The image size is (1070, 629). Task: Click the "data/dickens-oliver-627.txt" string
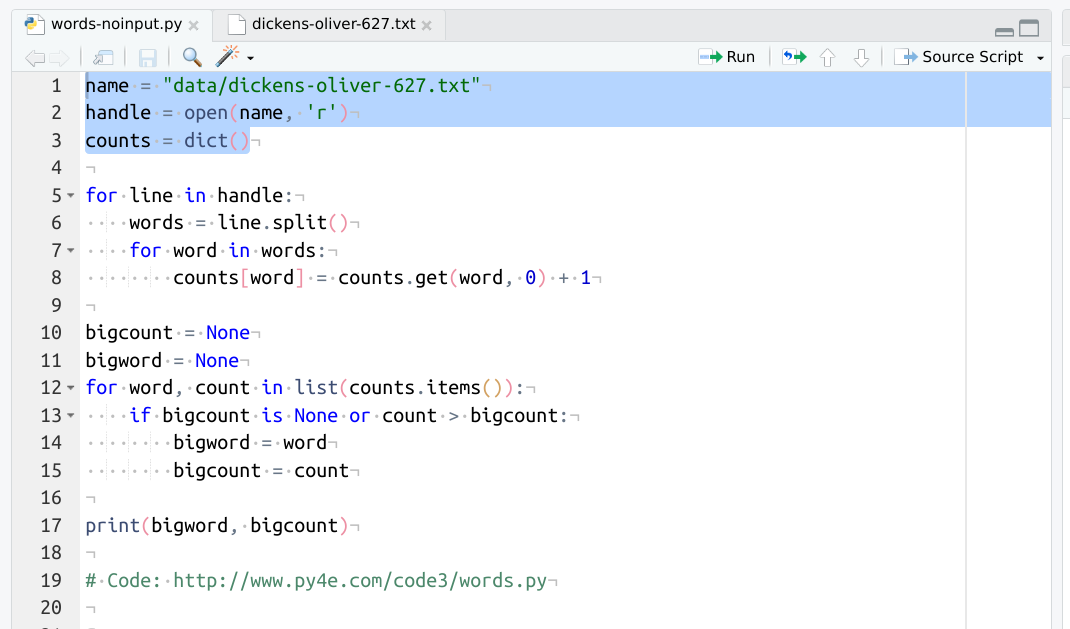(321, 85)
